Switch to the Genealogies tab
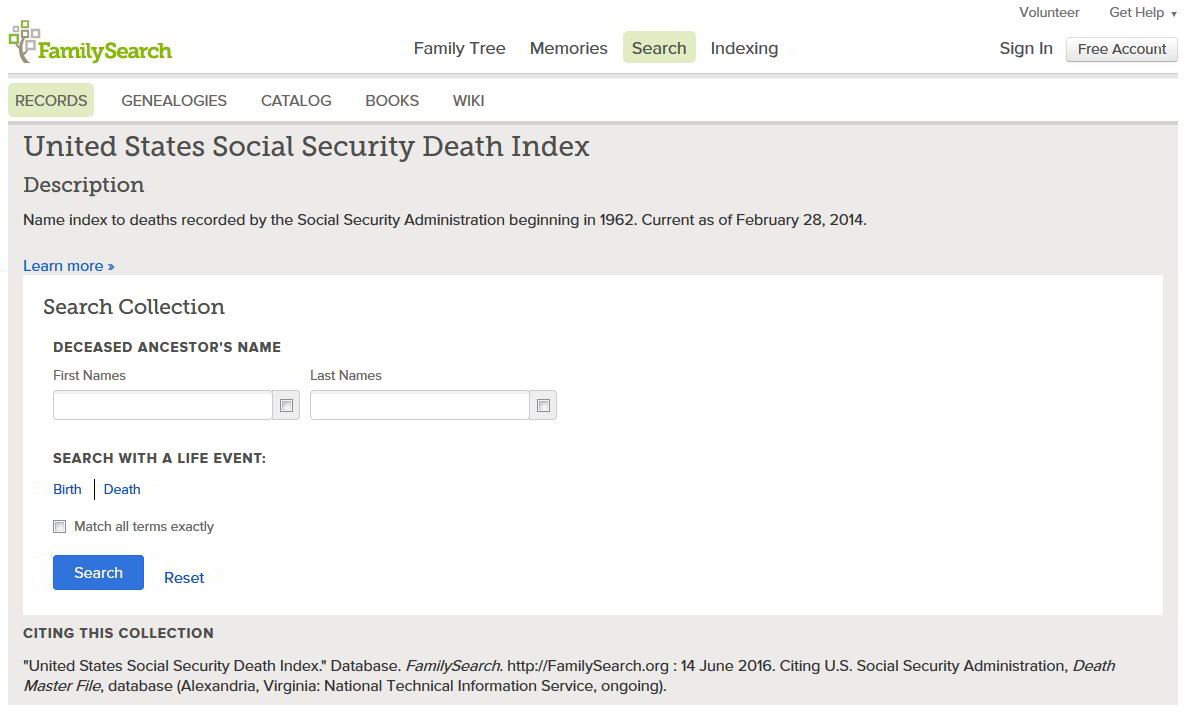1185x721 pixels. (x=174, y=101)
